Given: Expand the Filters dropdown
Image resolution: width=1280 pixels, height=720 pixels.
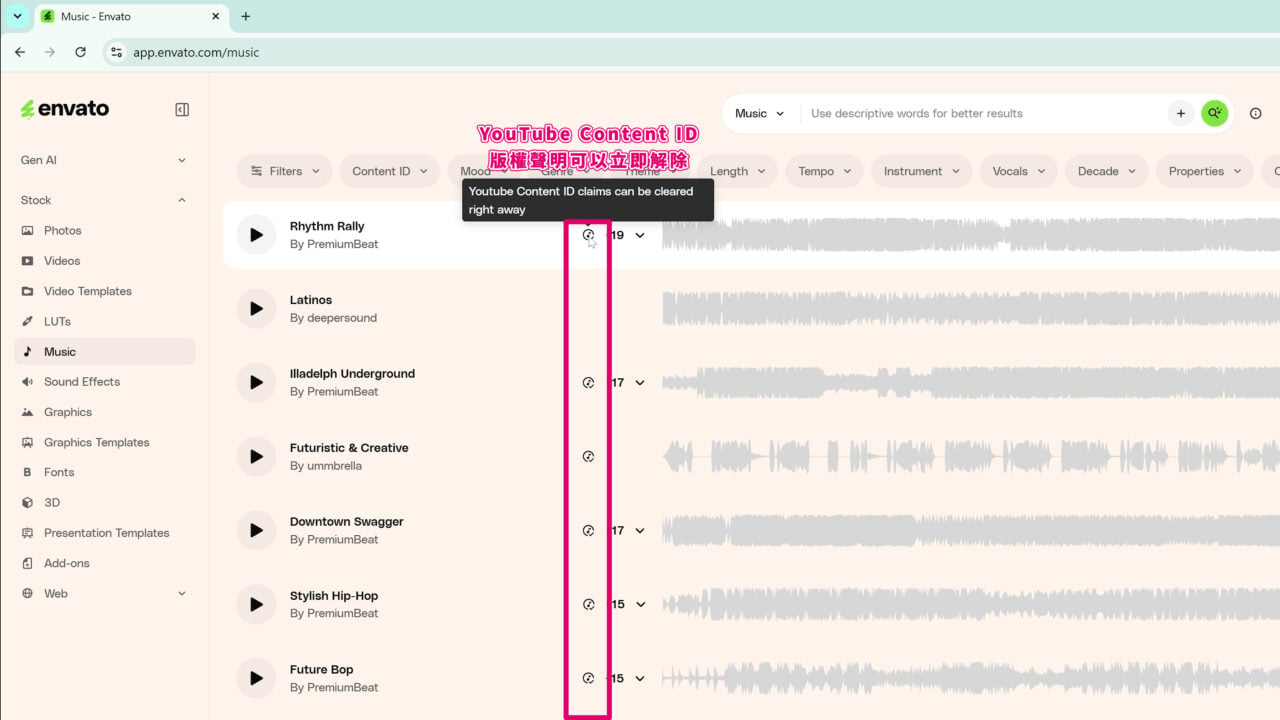Looking at the screenshot, I should point(285,171).
